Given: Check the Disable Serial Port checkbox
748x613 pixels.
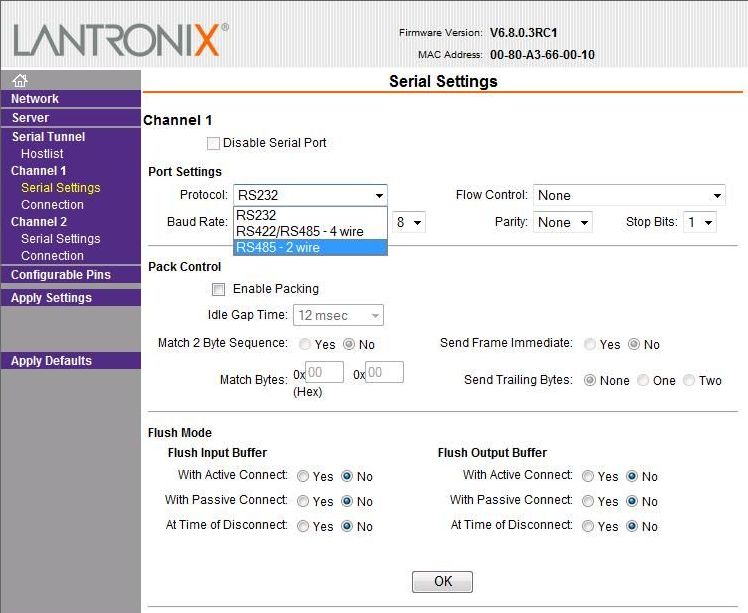Looking at the screenshot, I should (x=213, y=143).
